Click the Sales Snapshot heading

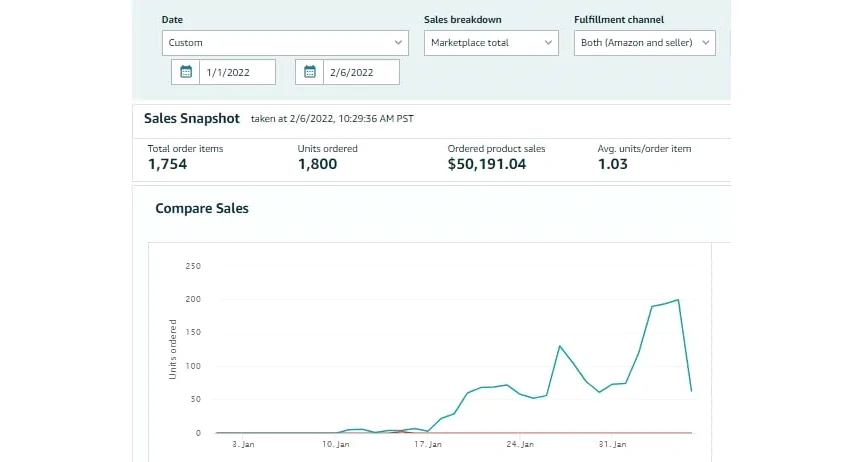[x=192, y=119]
